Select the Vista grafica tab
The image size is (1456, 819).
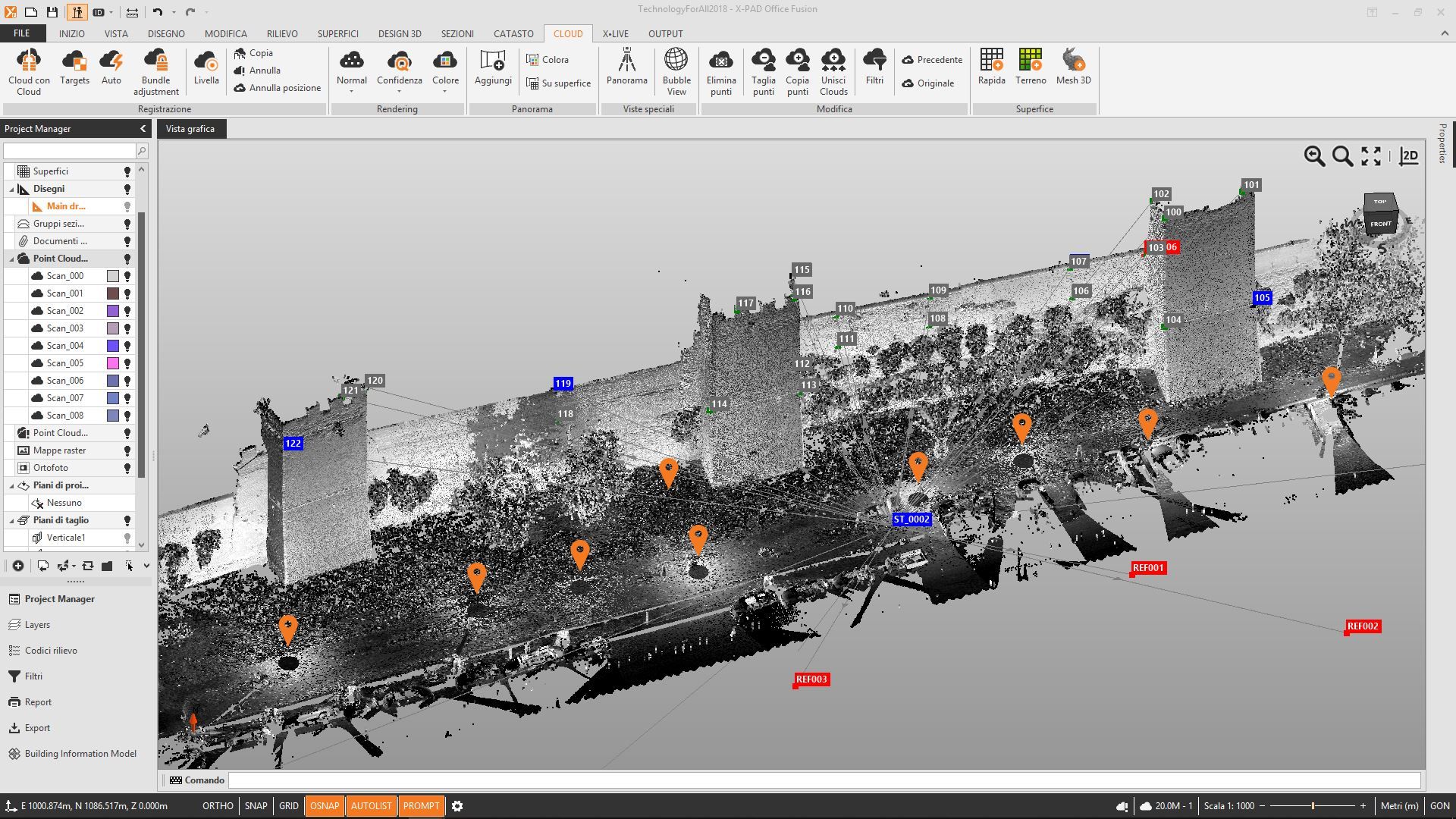click(190, 129)
